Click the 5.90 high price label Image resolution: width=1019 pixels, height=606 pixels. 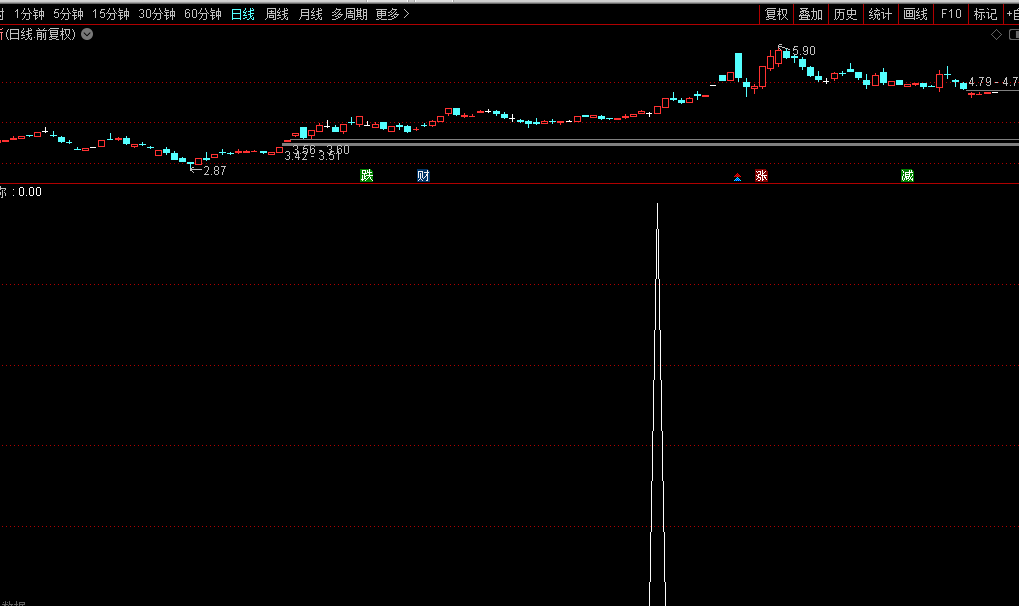pos(803,51)
